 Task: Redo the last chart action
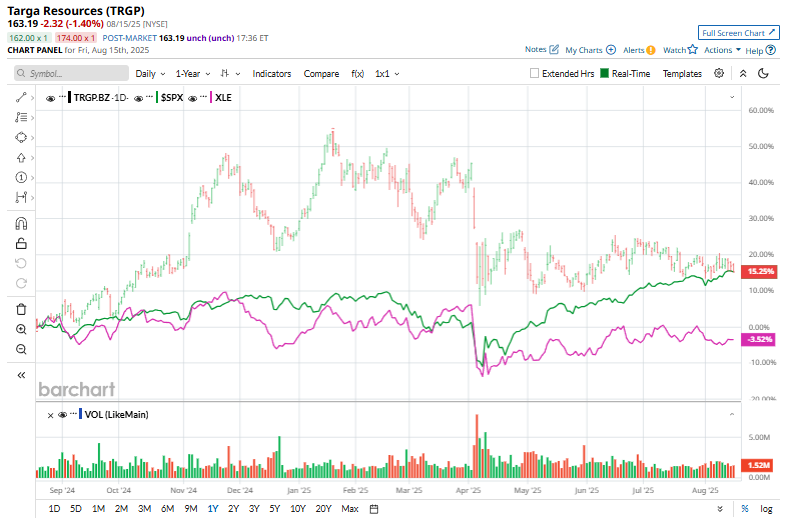click(21, 283)
